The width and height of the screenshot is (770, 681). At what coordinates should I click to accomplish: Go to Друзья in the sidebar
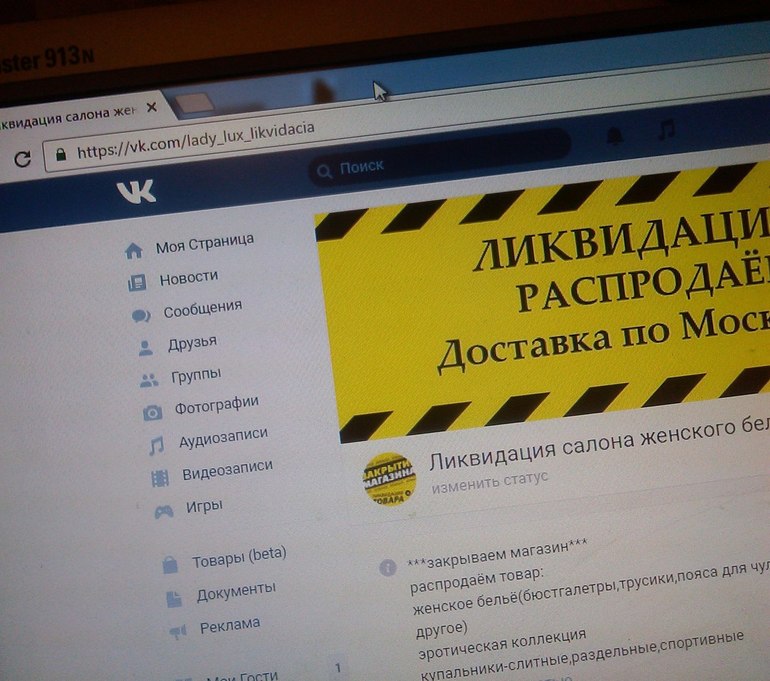[x=192, y=343]
